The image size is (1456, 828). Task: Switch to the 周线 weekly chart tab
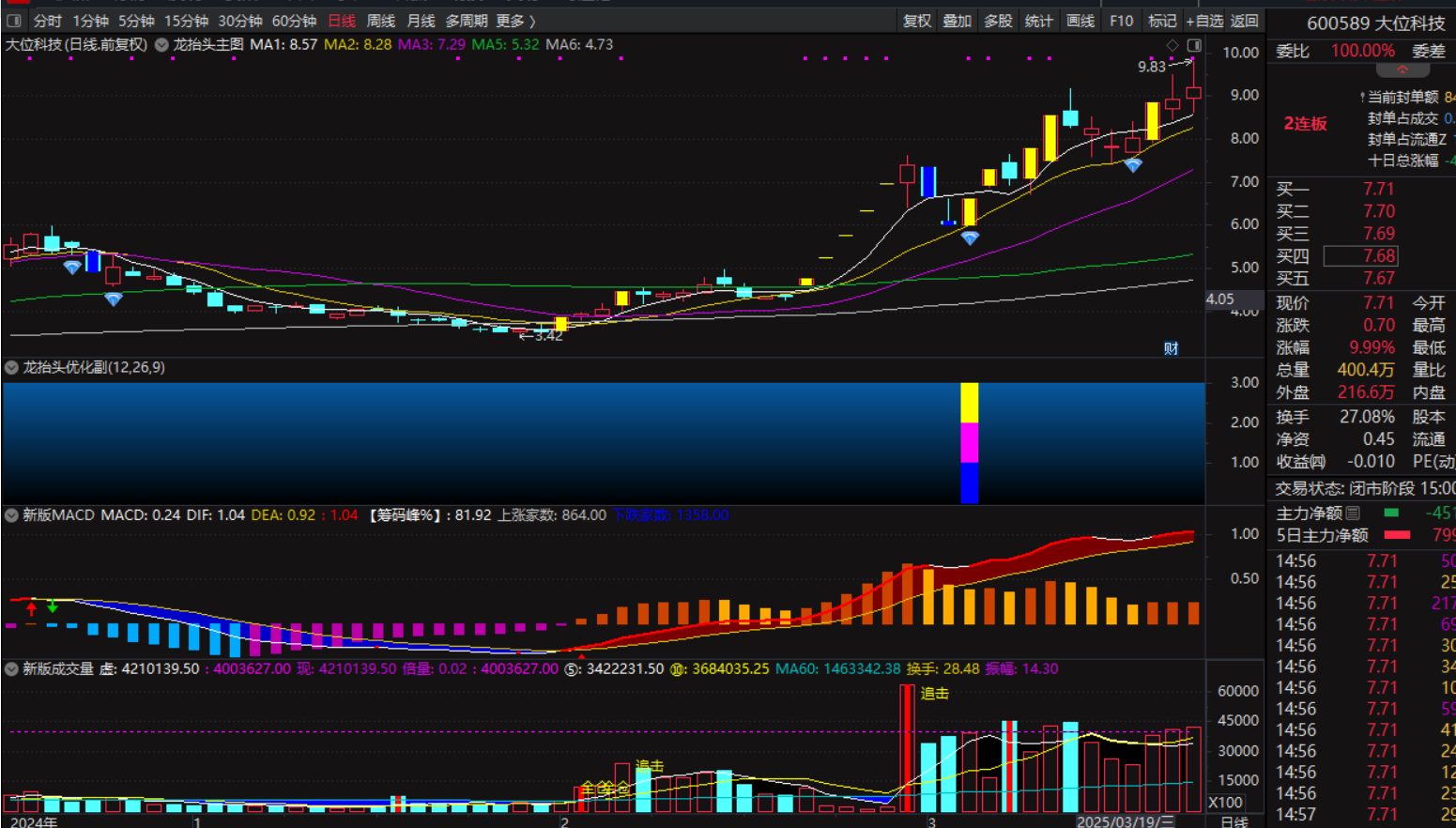pos(381,21)
